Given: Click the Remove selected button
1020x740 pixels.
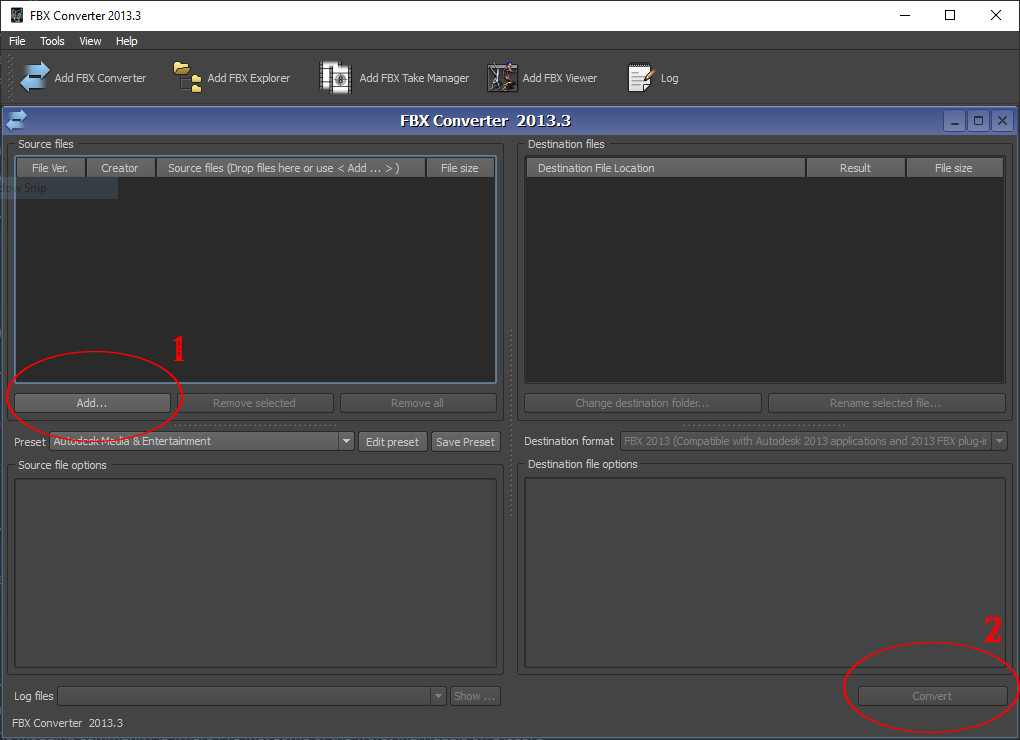Looking at the screenshot, I should 255,403.
